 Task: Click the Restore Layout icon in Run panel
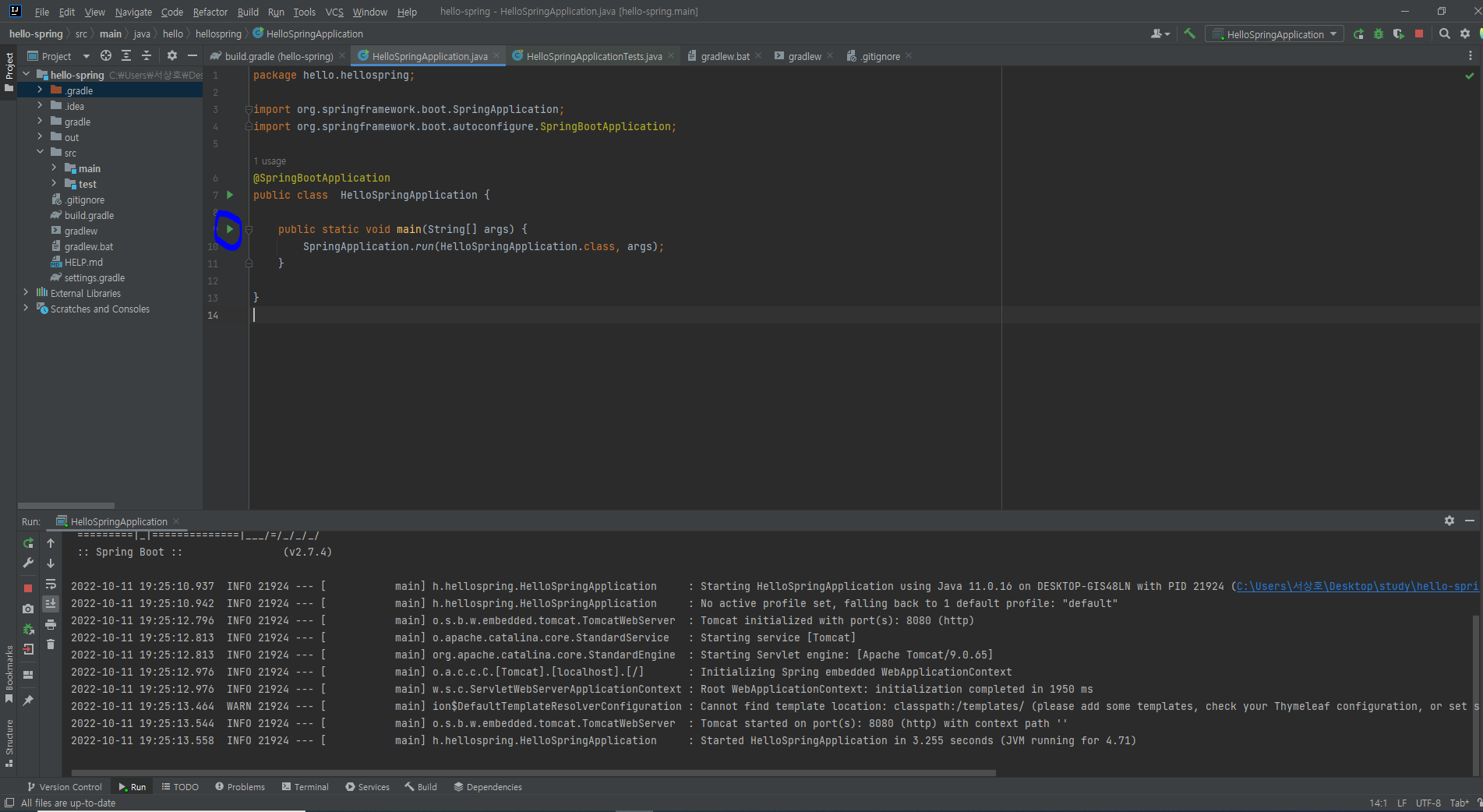(29, 675)
